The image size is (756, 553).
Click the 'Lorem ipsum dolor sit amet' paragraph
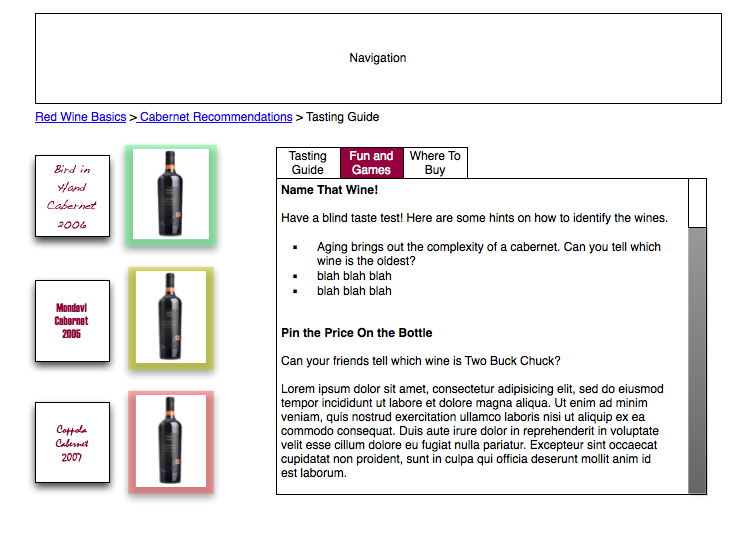coord(472,431)
